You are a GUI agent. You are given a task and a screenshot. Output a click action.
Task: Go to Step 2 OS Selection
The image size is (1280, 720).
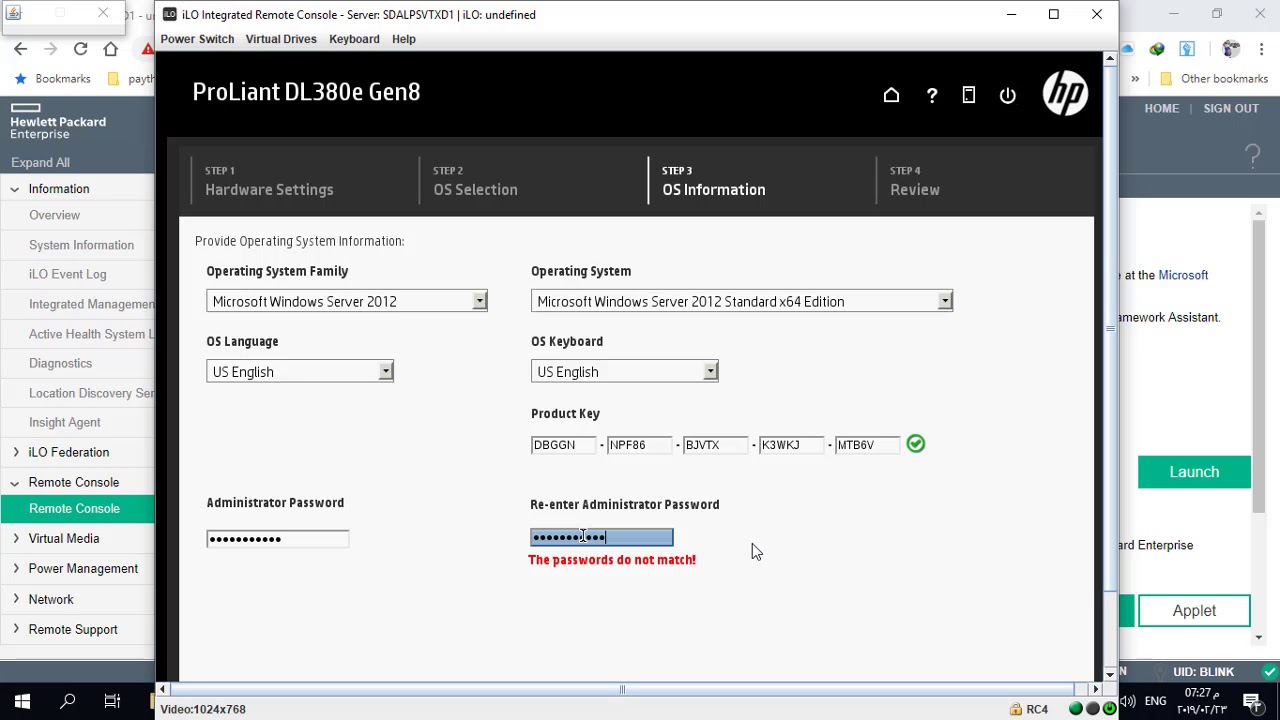(x=475, y=181)
